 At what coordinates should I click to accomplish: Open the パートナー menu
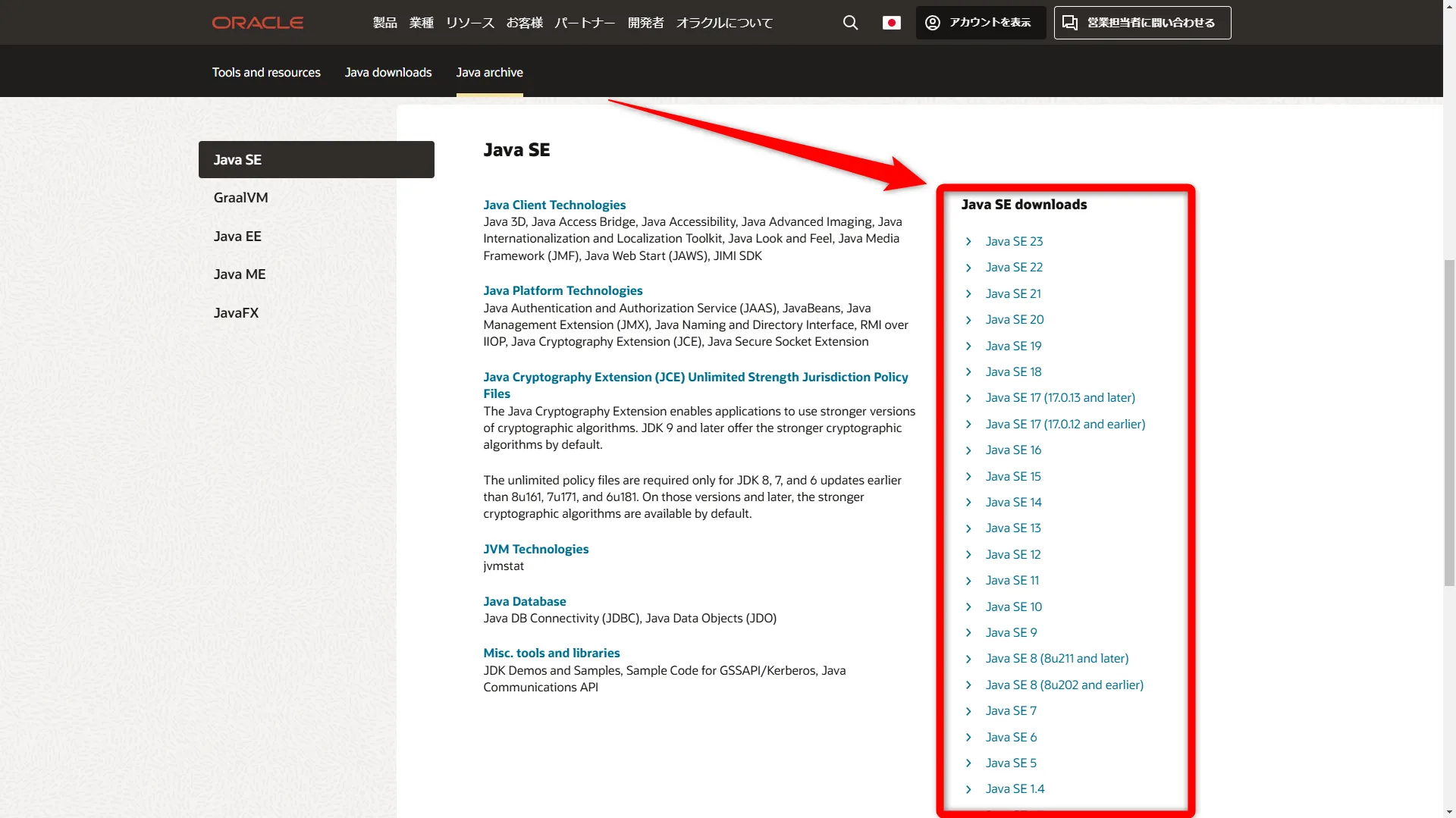click(x=585, y=23)
